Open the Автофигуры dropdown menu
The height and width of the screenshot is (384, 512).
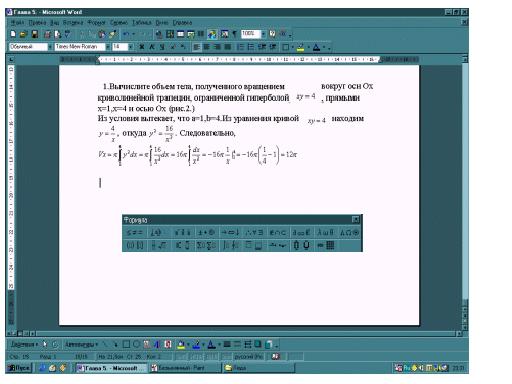click(81, 344)
